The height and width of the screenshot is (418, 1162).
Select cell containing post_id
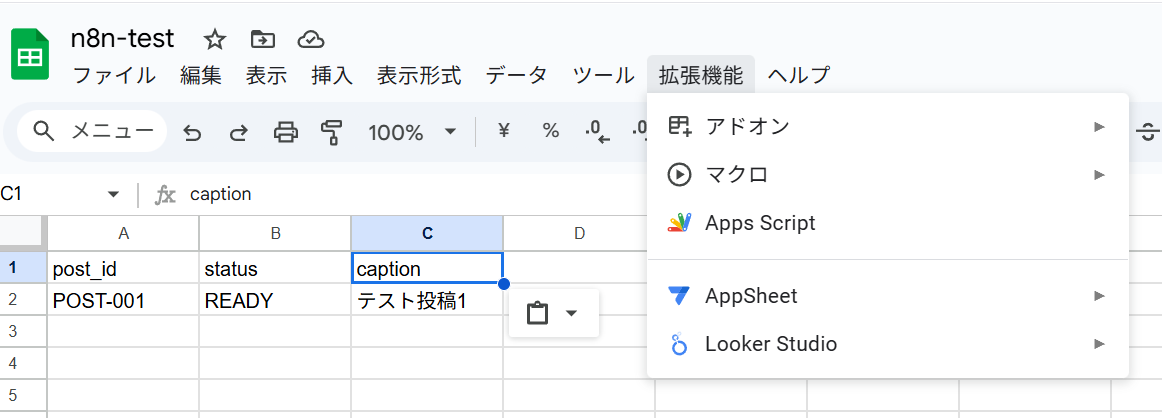[x=124, y=268]
